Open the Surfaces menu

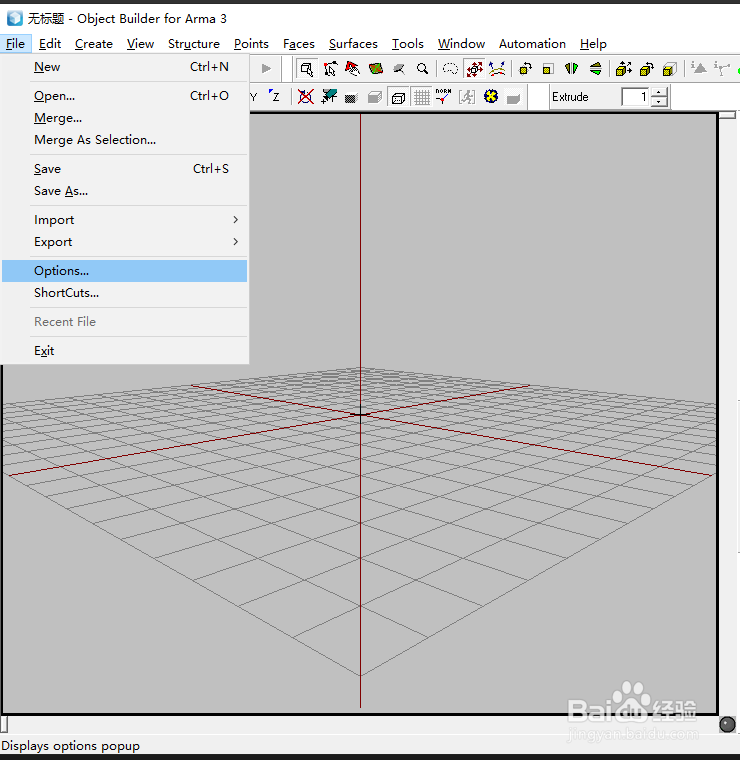point(353,44)
